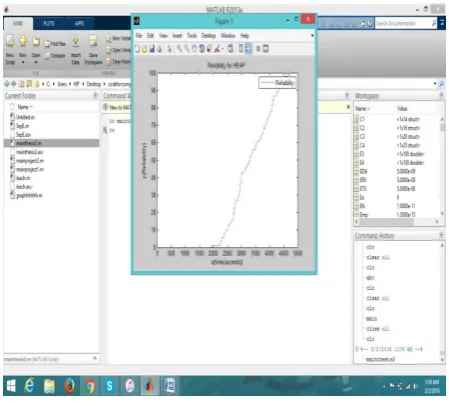Switch to the PLOTS ribbon tab

pos(49,23)
